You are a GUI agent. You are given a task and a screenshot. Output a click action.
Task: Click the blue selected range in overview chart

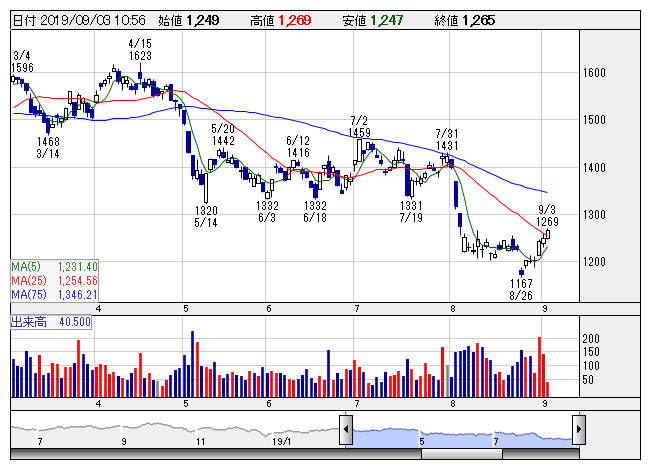(460, 434)
